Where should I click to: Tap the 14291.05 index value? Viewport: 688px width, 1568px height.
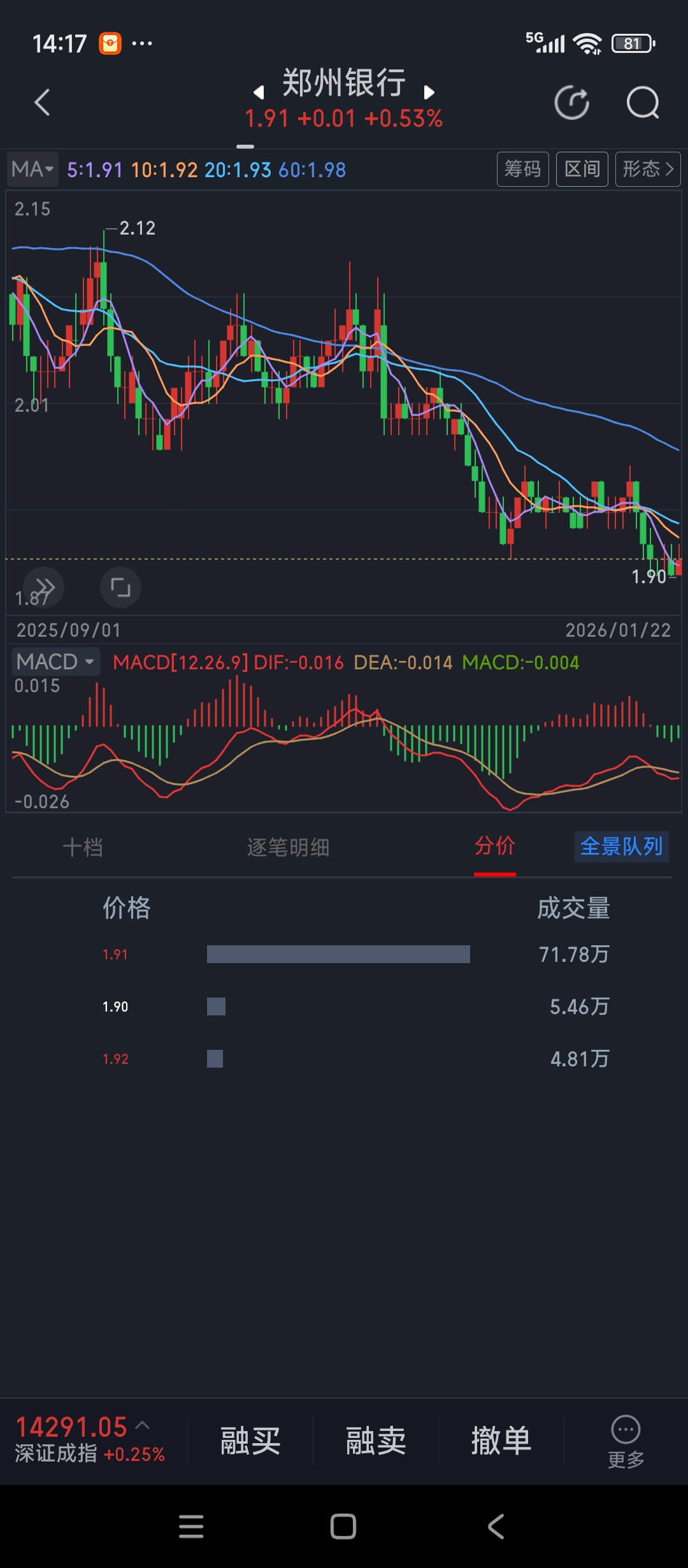pyautogui.click(x=71, y=1426)
